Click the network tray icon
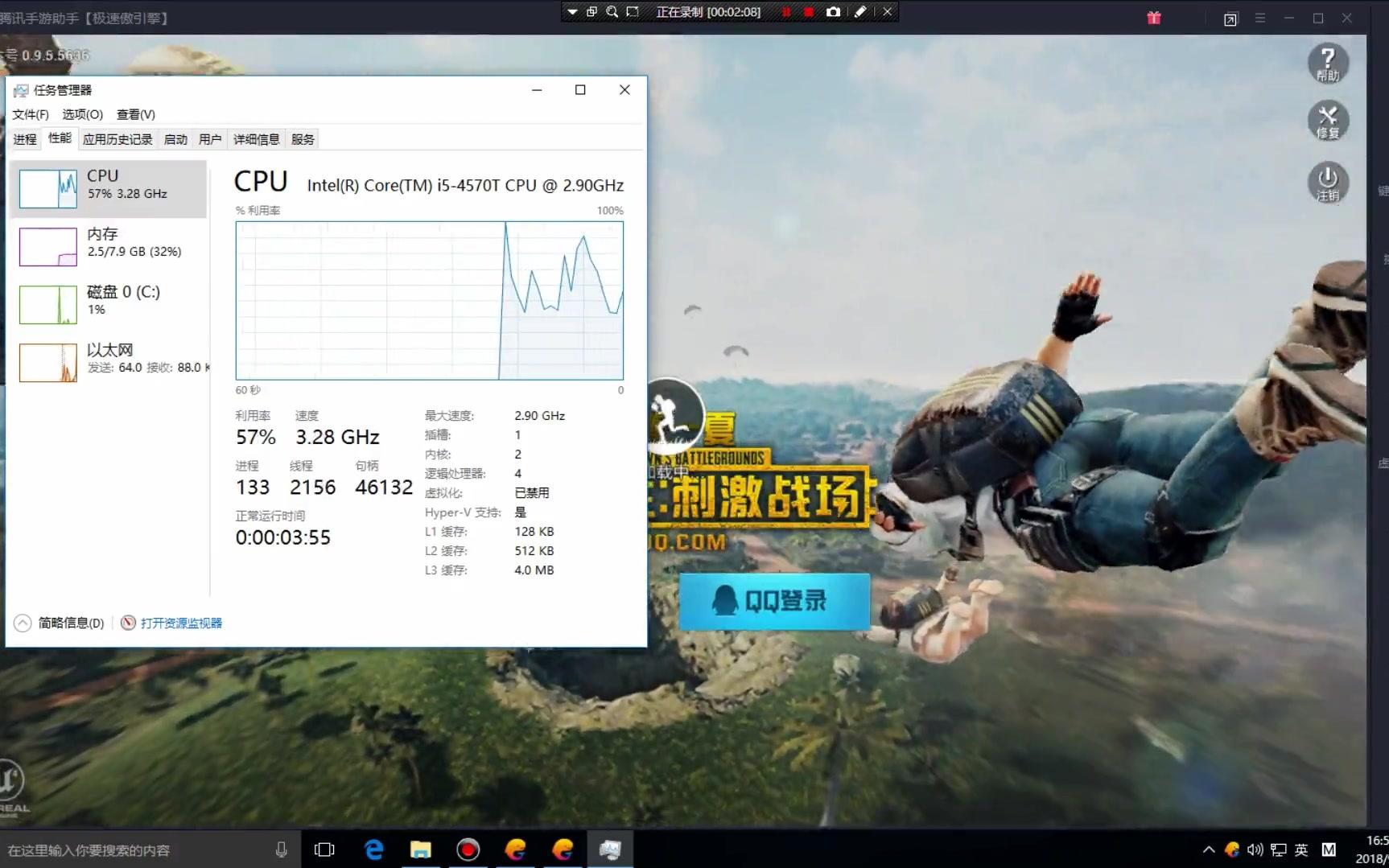Image resolution: width=1389 pixels, height=868 pixels. pyautogui.click(x=1278, y=849)
